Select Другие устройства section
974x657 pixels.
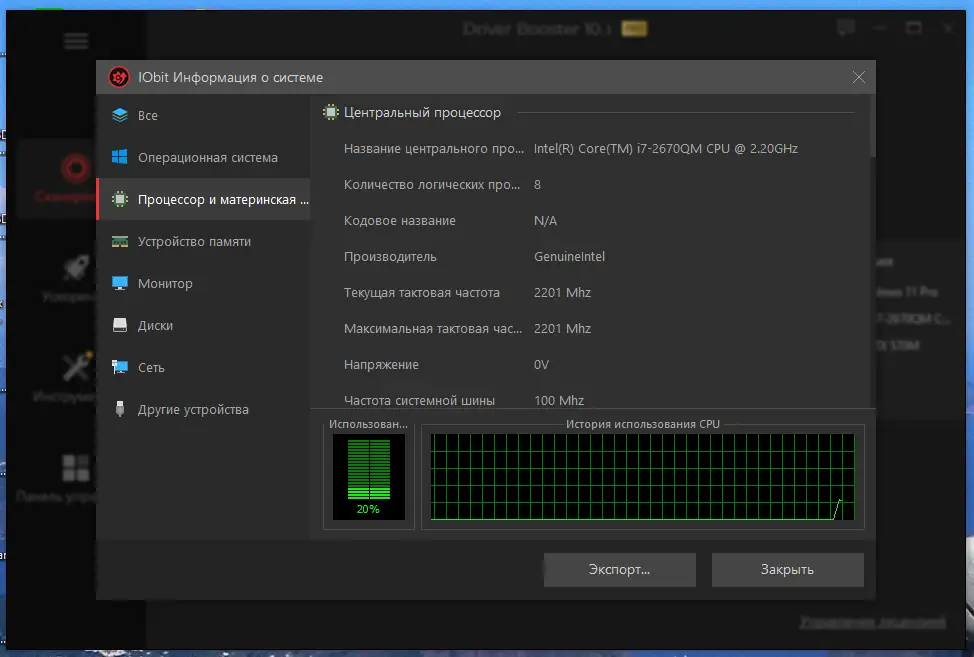(x=203, y=409)
